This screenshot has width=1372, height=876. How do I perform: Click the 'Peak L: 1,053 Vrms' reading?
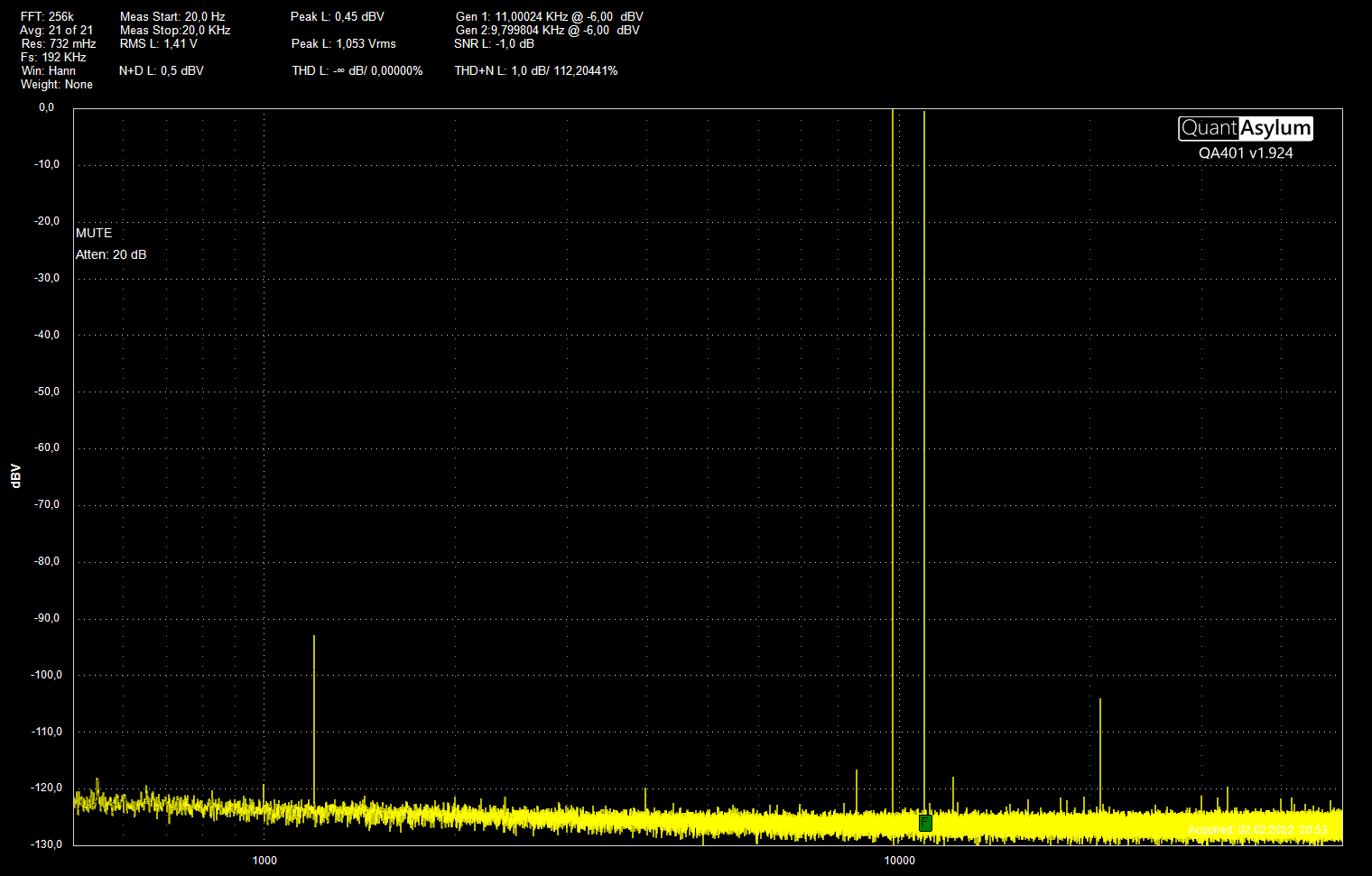pos(344,44)
